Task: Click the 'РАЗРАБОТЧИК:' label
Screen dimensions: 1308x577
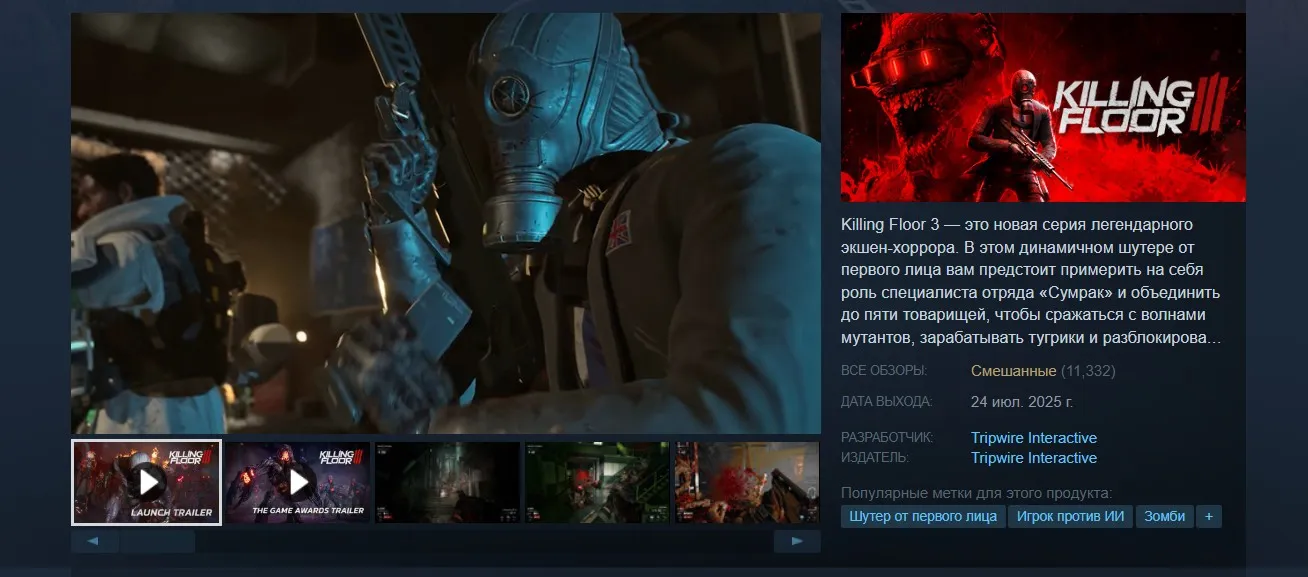Action: (887, 438)
